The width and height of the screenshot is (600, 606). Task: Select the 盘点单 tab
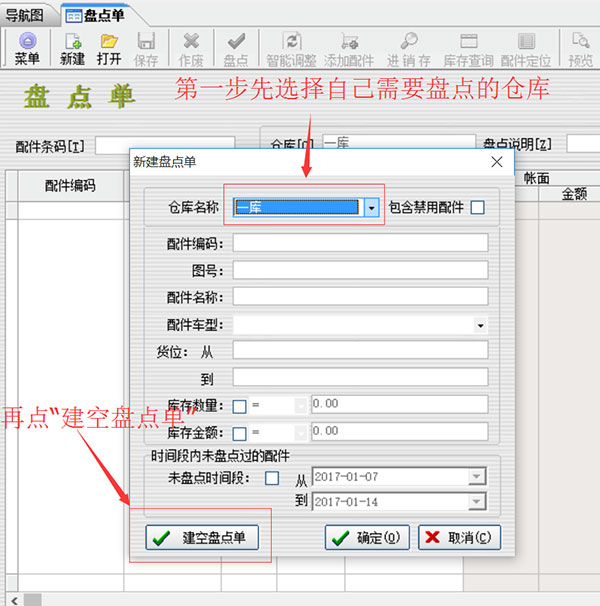coord(95,16)
